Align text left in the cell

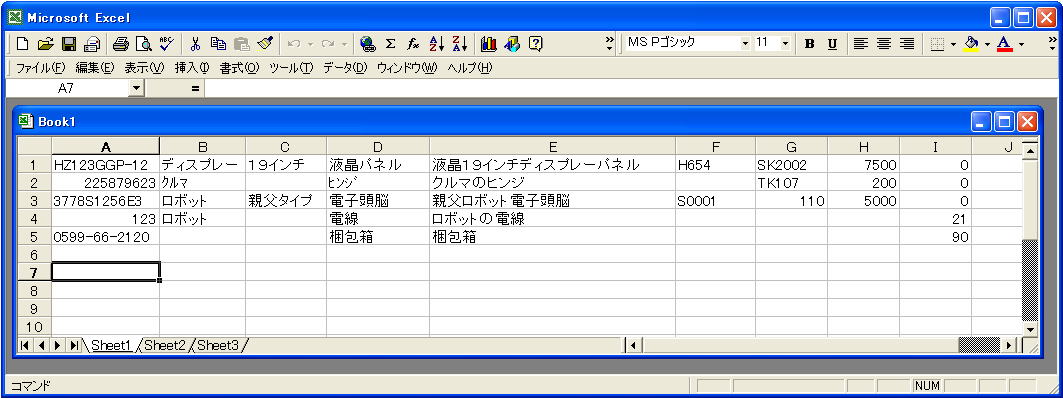(860, 44)
